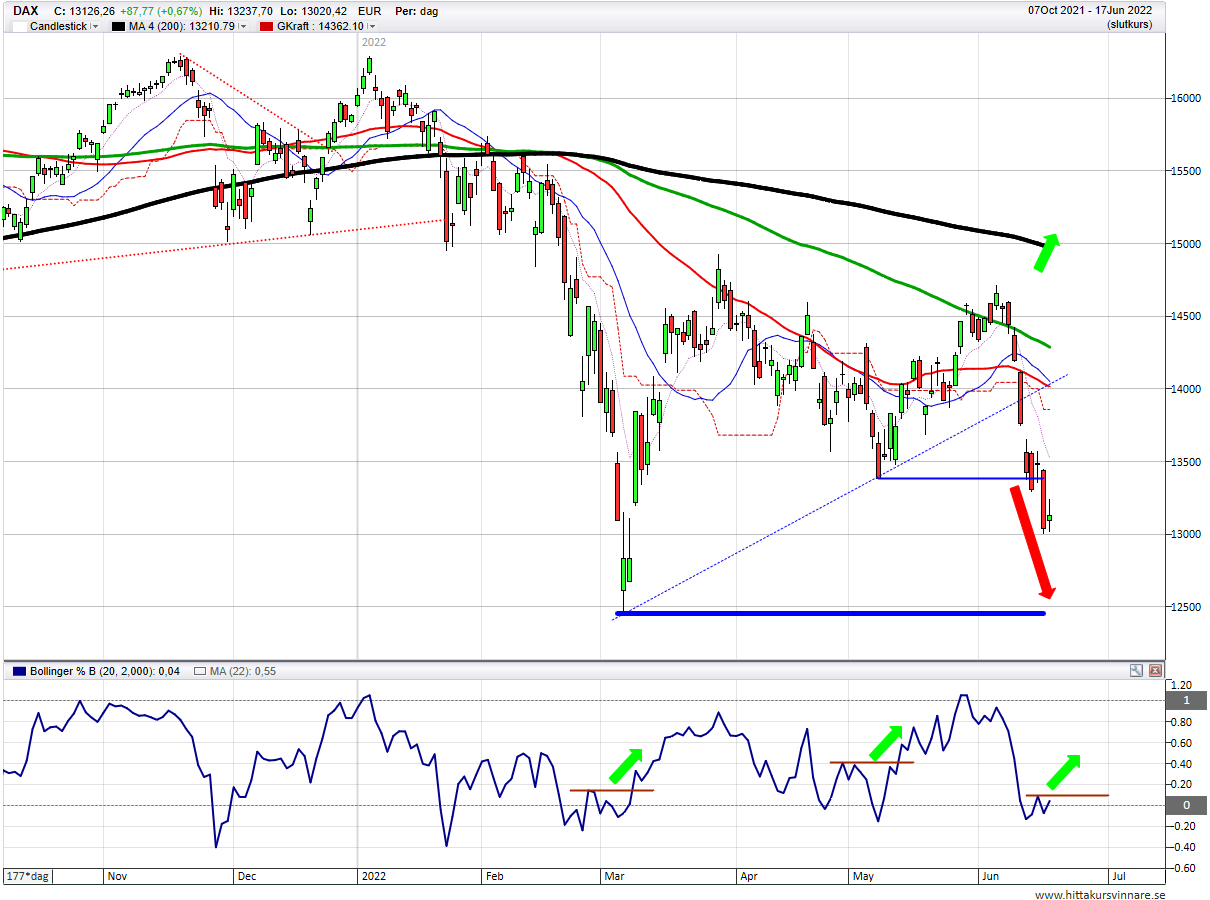Click the red GKraft color swatch
Image resolution: width=1210 pixels, height=900 pixels.
(x=267, y=26)
